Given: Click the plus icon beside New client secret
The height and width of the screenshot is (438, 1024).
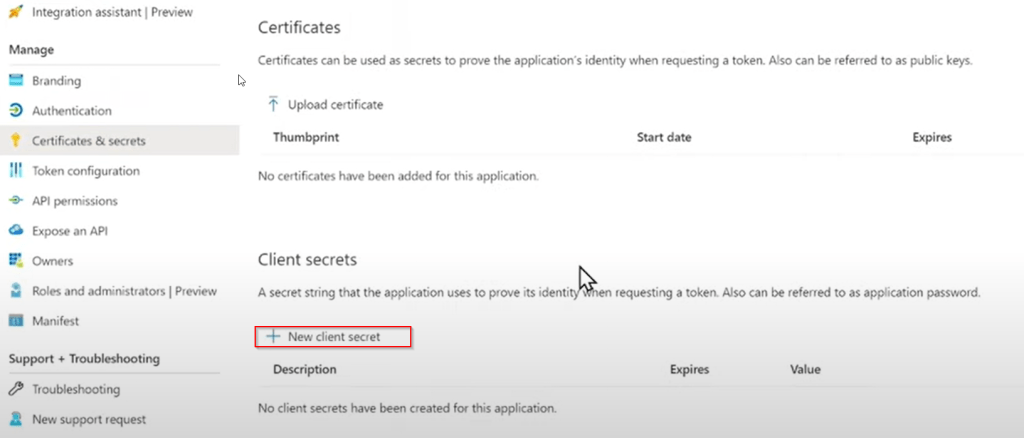Looking at the screenshot, I should pyautogui.click(x=272, y=337).
